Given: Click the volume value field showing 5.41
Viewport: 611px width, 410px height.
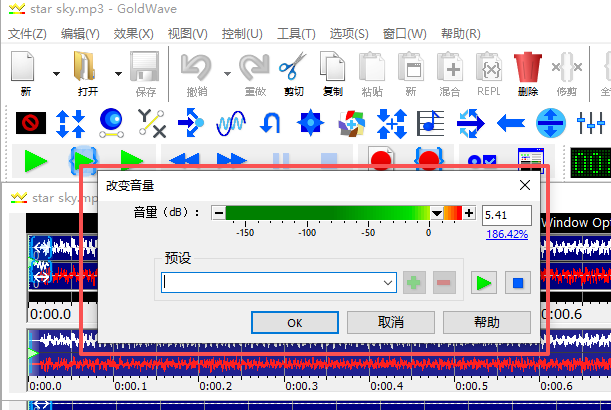Looking at the screenshot, I should 507,215.
